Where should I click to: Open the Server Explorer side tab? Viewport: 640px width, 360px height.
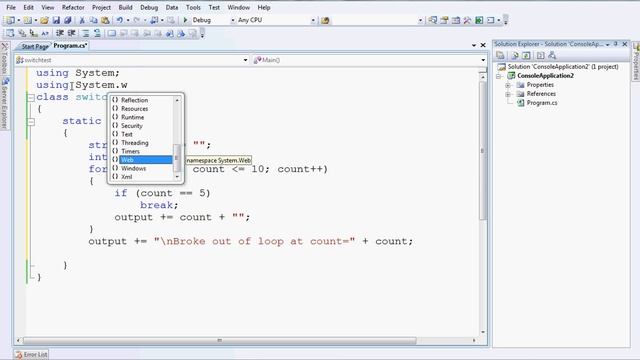click(x=5, y=104)
